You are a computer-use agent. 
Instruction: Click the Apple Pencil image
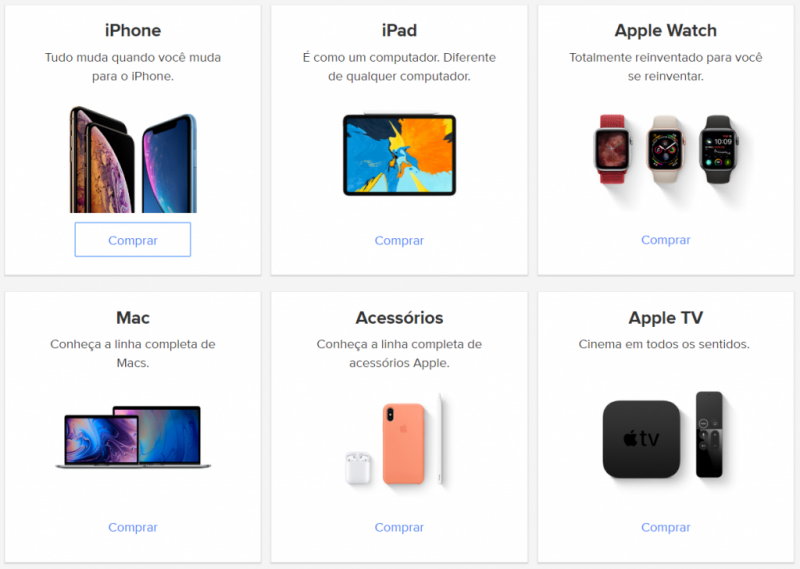pyautogui.click(x=440, y=439)
